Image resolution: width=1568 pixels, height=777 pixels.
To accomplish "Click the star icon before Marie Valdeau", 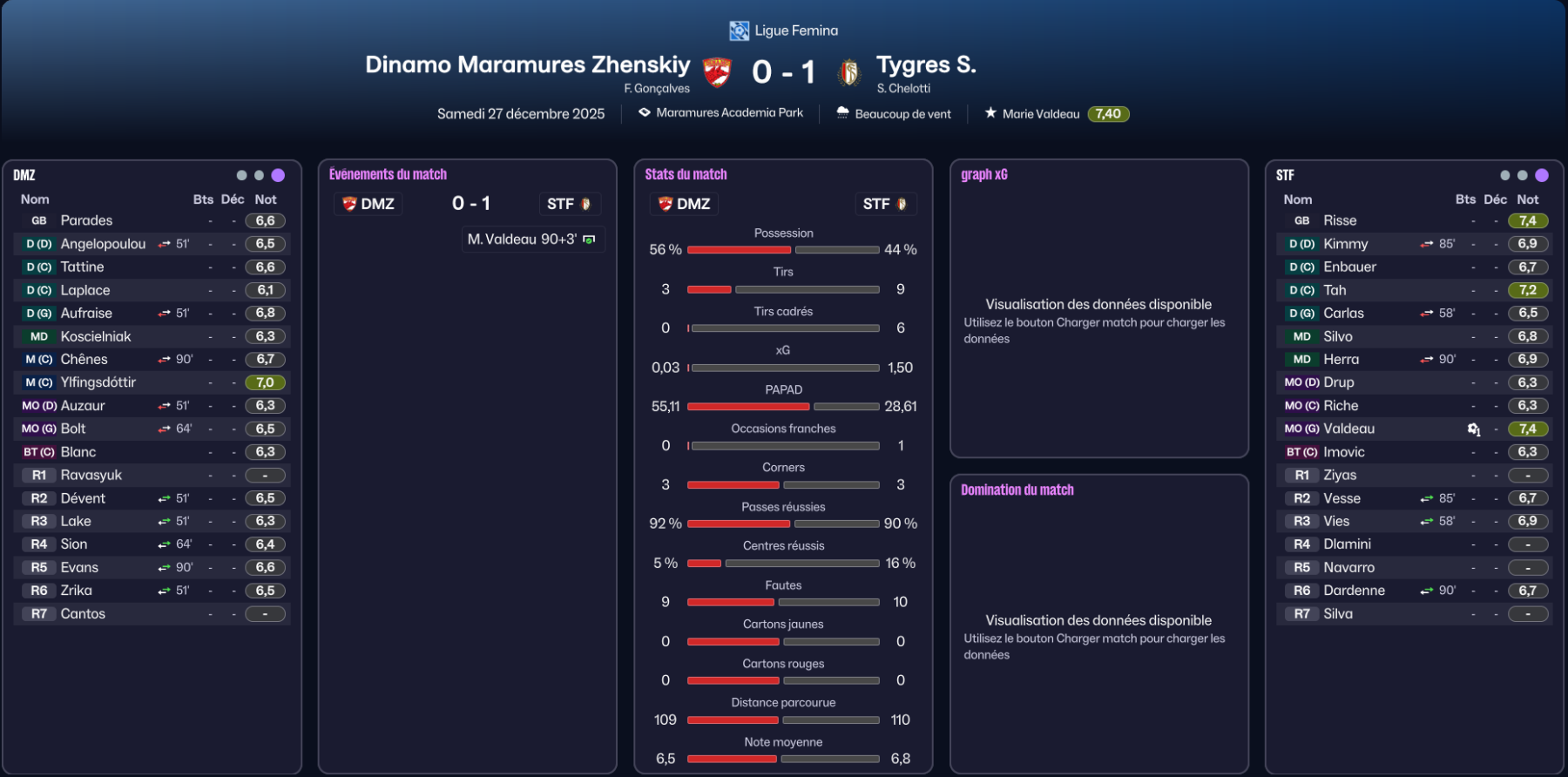I will click(x=990, y=113).
